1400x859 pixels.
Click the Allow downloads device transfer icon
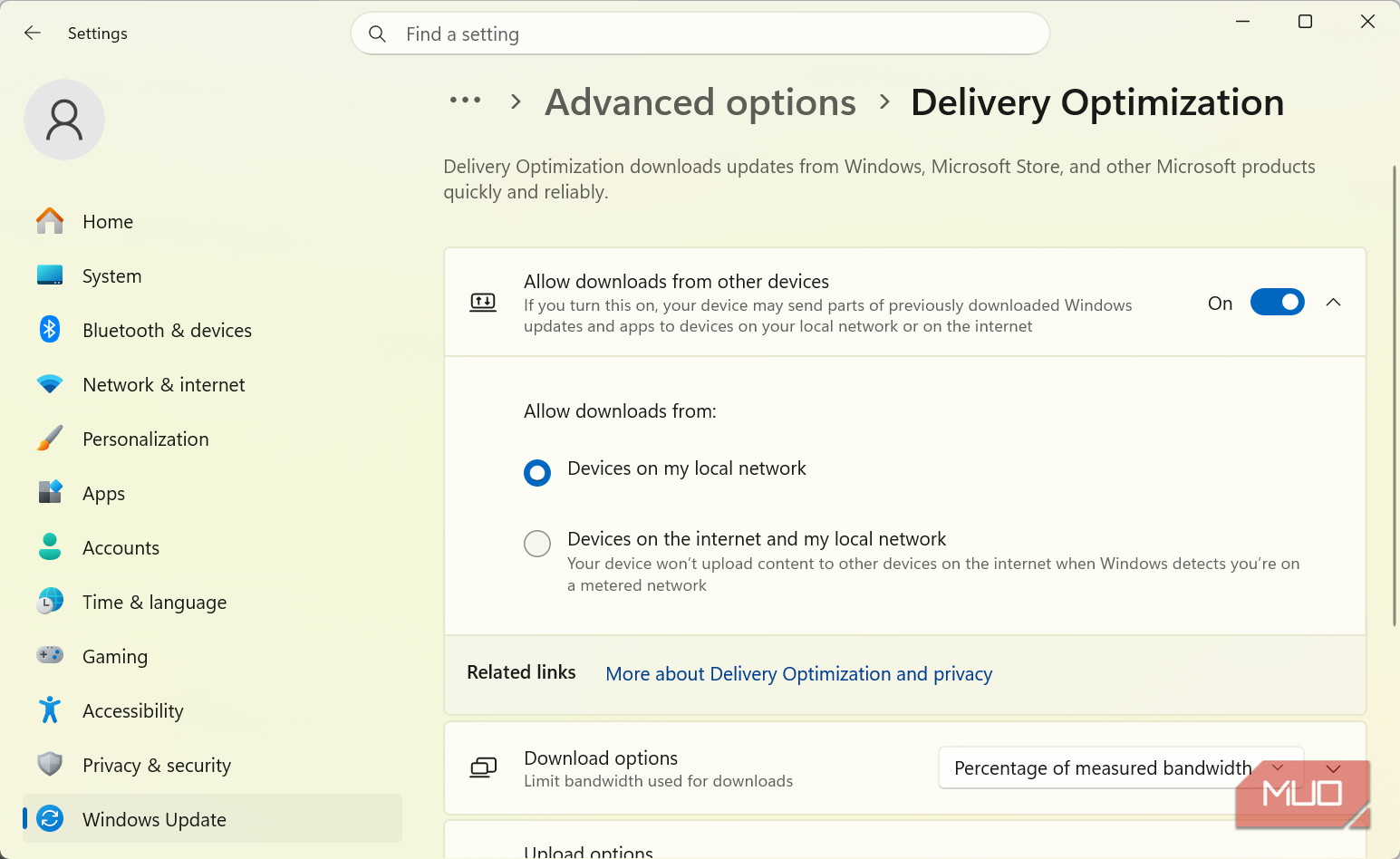tap(483, 303)
